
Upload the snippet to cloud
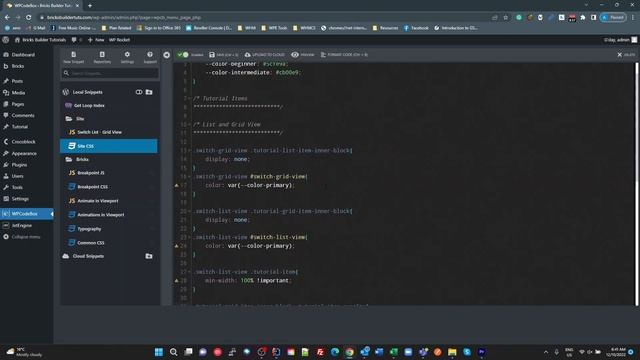pos(264,54)
